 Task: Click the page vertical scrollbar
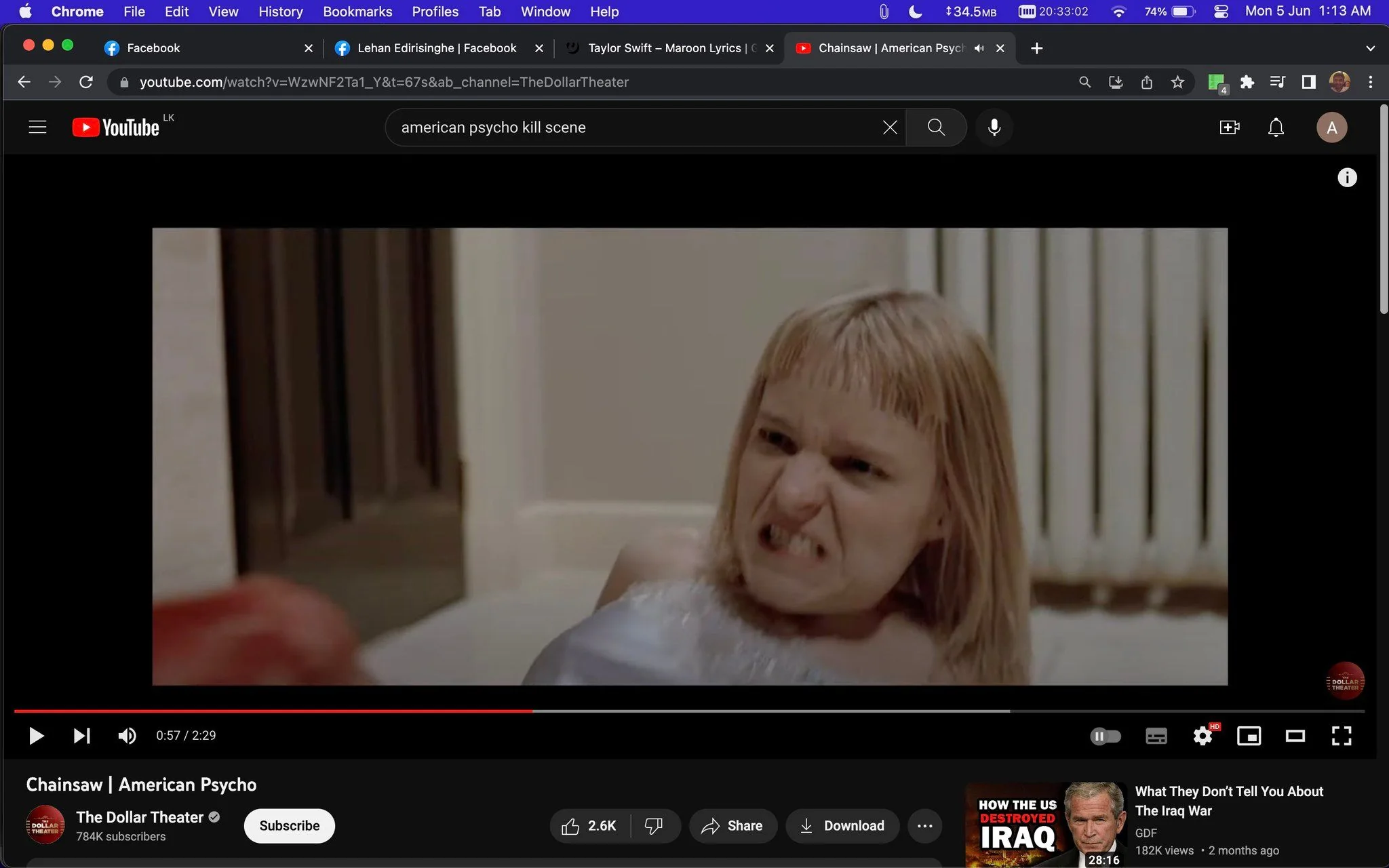coord(1384,209)
